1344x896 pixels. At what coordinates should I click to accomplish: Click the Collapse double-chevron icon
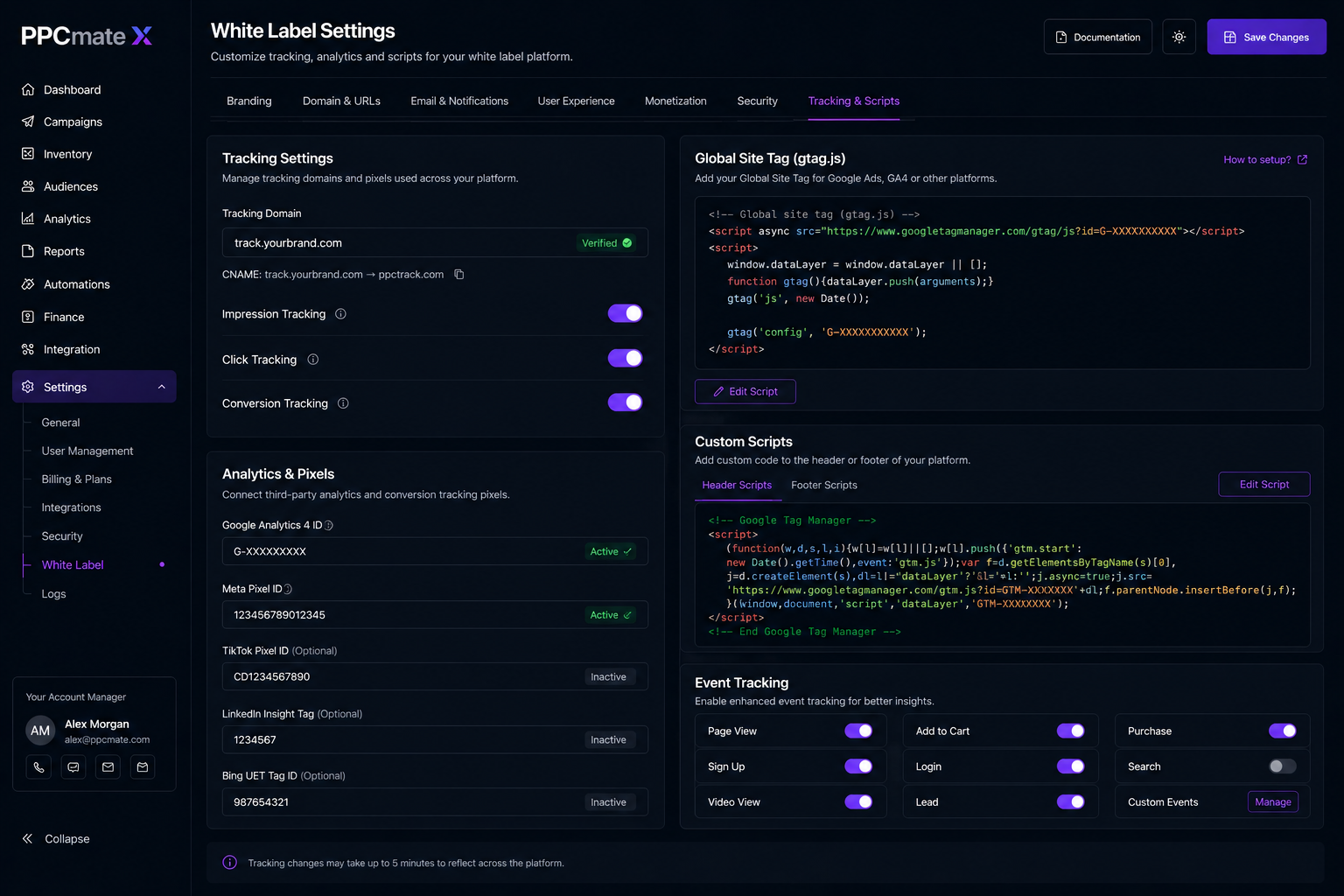tap(28, 838)
